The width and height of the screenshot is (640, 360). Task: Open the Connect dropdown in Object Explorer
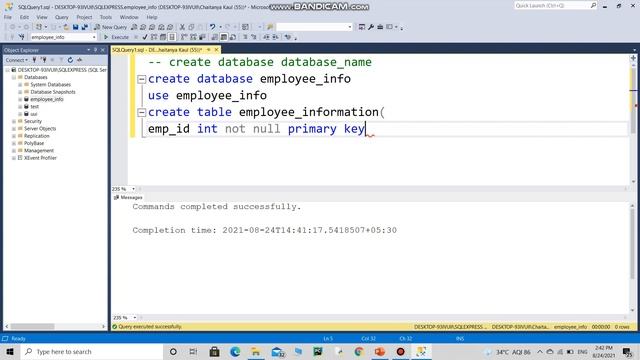(16, 60)
